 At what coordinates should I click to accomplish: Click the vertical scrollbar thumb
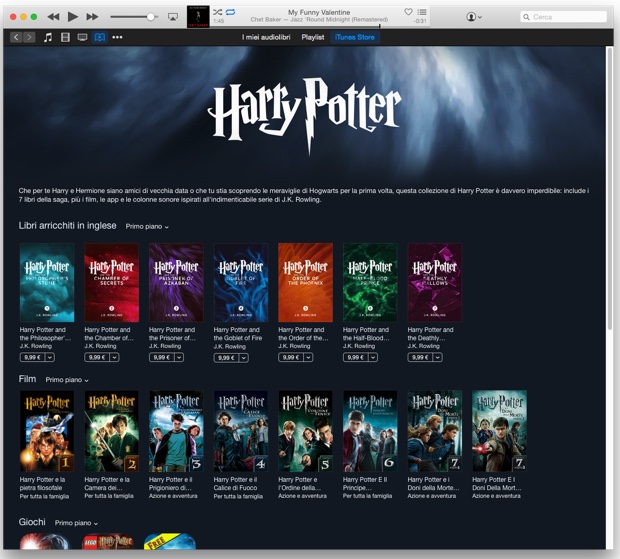click(610, 188)
